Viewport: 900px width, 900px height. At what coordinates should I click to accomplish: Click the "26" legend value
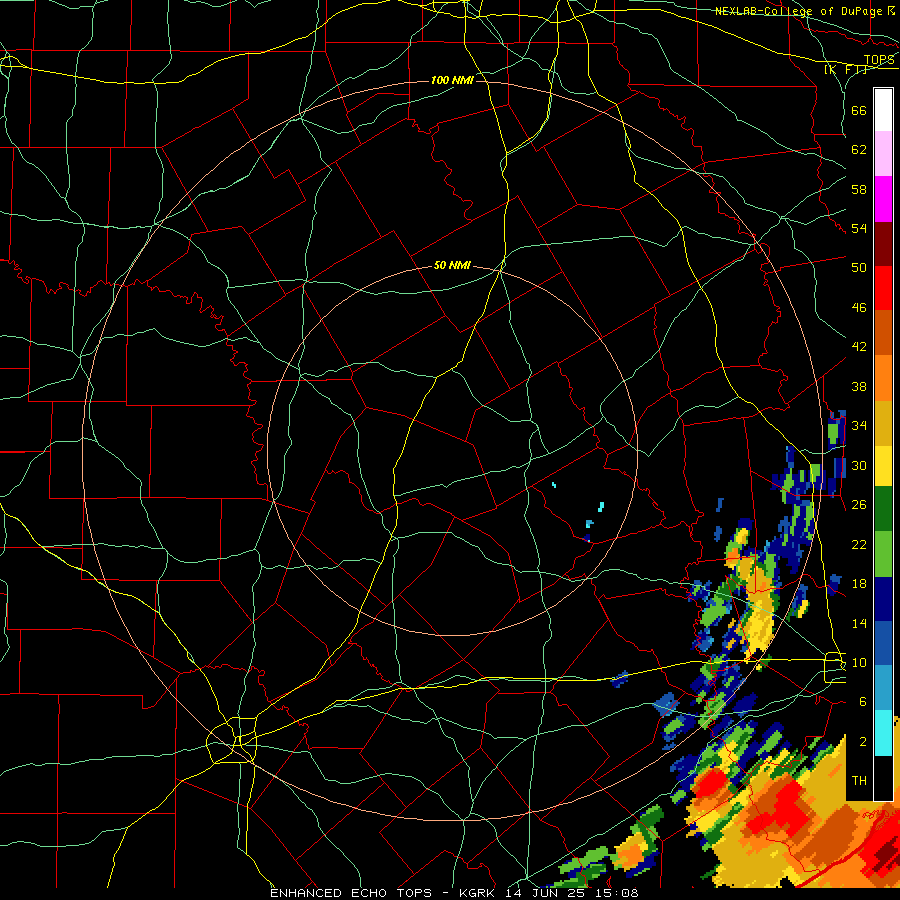[859, 505]
